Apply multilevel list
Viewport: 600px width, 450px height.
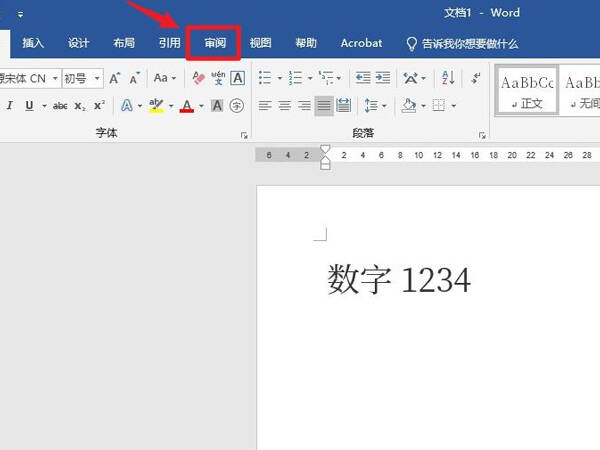[x=326, y=78]
